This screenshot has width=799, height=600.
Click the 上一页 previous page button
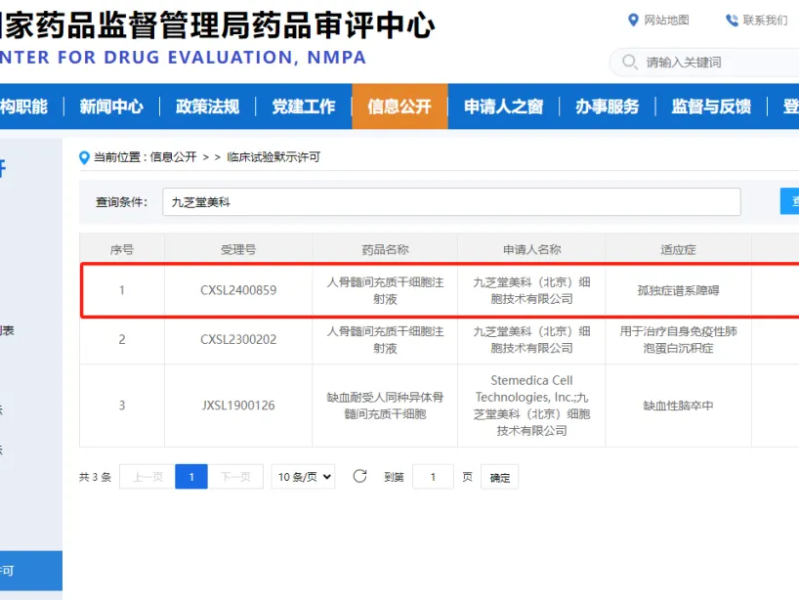[x=148, y=477]
